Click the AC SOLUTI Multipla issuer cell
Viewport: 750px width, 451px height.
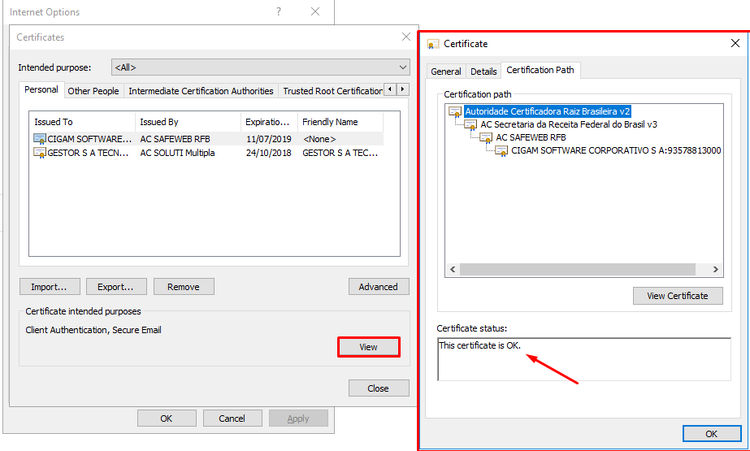point(177,153)
